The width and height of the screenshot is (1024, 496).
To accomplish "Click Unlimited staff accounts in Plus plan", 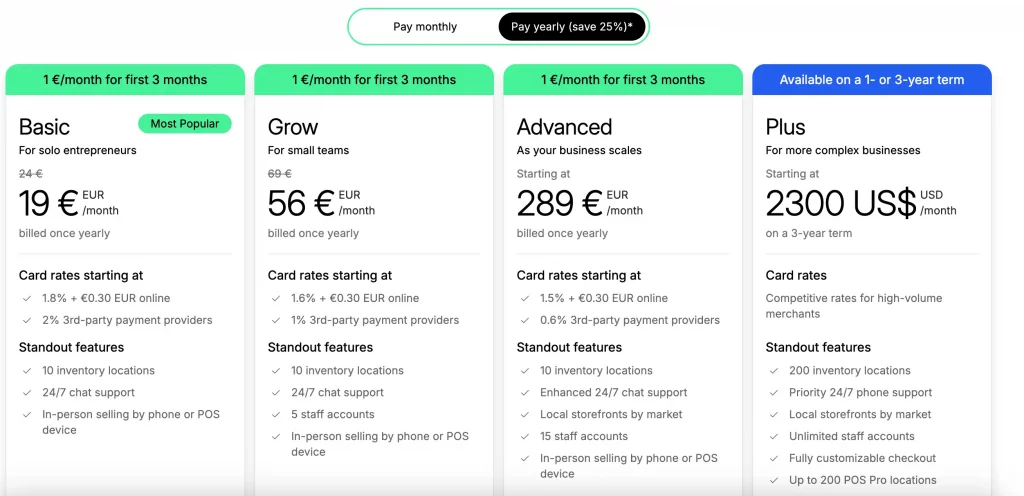I will click(x=851, y=436).
